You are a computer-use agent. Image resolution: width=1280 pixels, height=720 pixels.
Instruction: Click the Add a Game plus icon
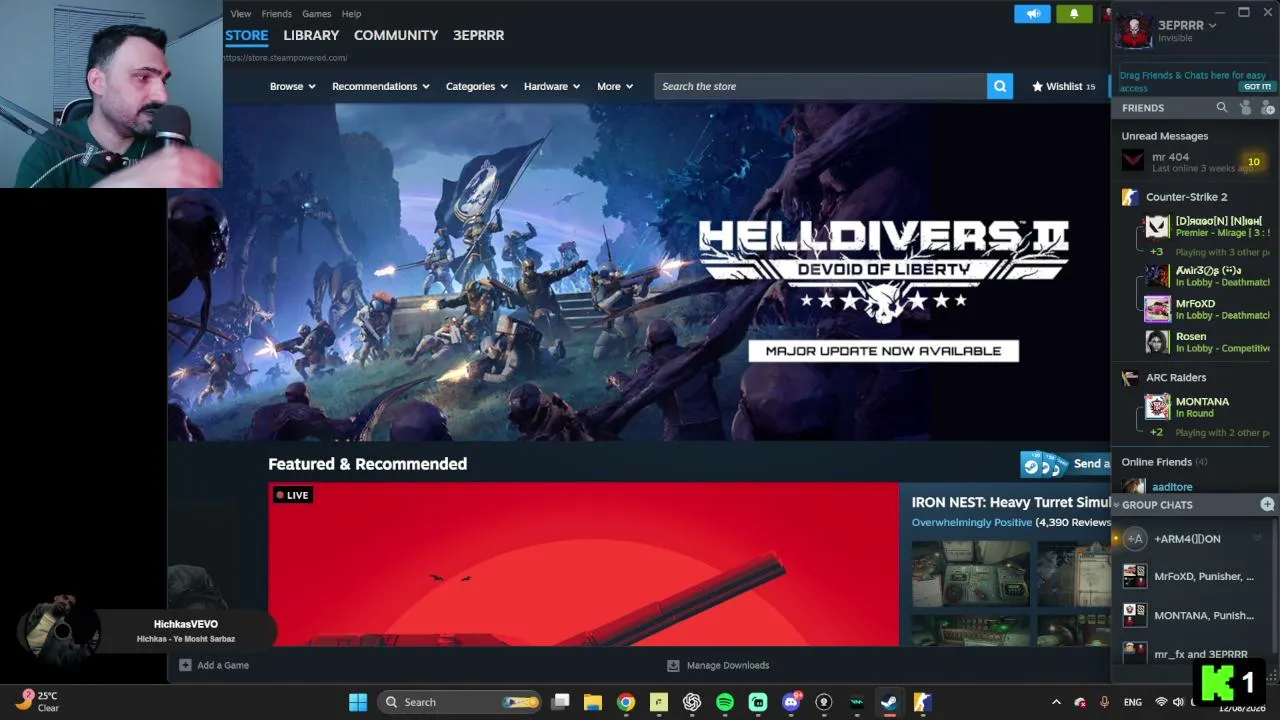185,665
